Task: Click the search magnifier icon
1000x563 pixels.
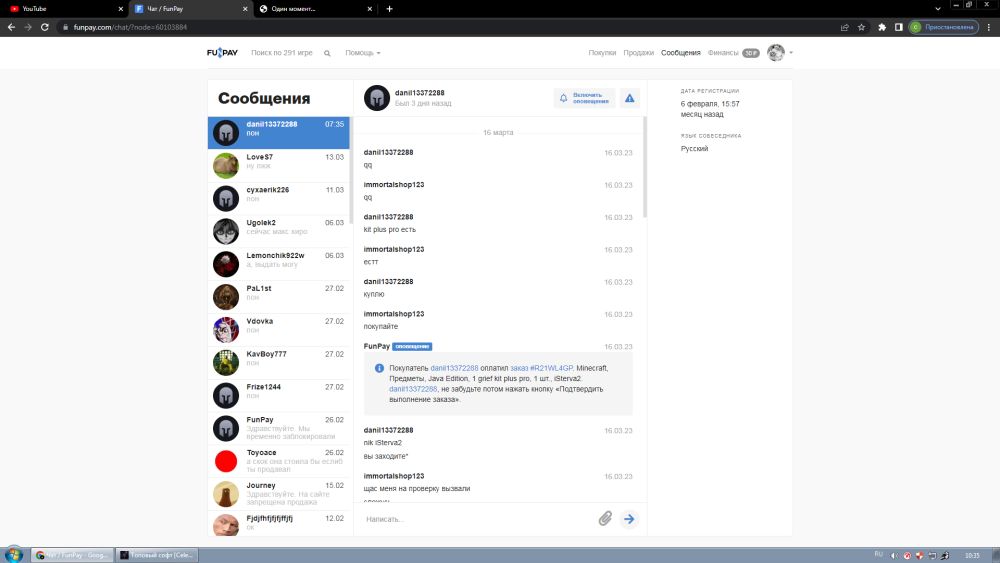Action: pyautogui.click(x=327, y=54)
